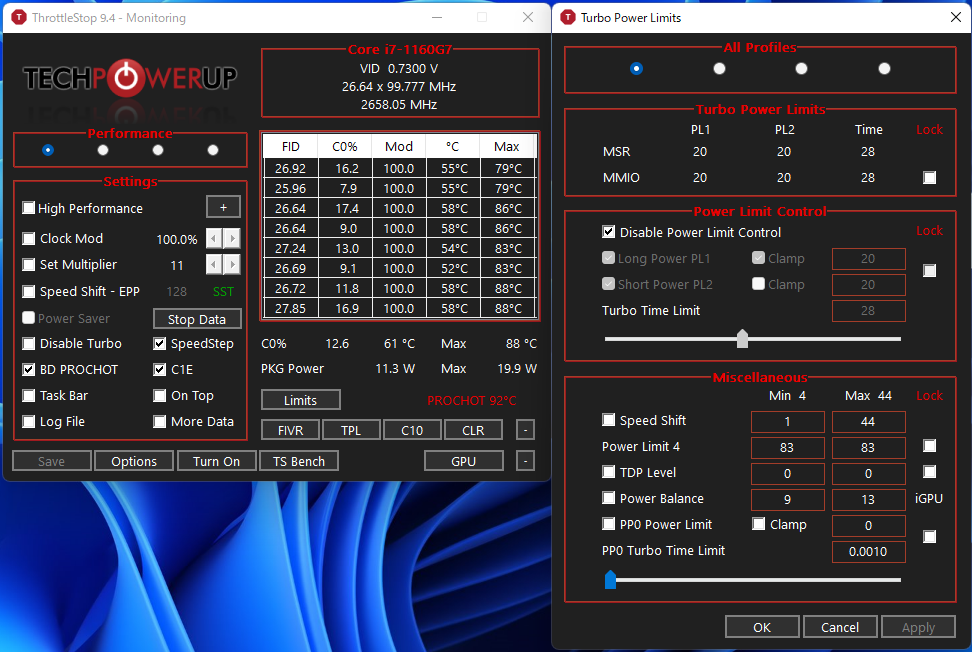972x652 pixels.
Task: Enable the Task Bar checkbox
Action: [29, 395]
